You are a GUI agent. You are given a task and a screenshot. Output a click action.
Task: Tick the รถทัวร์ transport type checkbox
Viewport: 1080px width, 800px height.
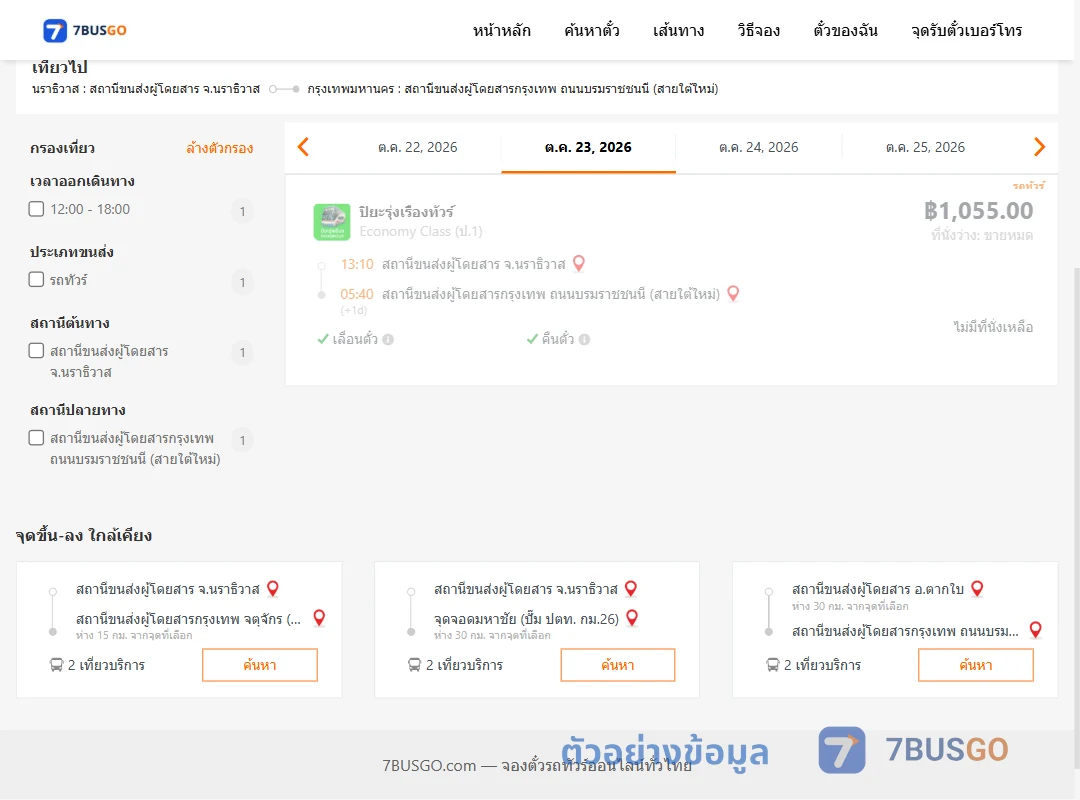[37, 279]
